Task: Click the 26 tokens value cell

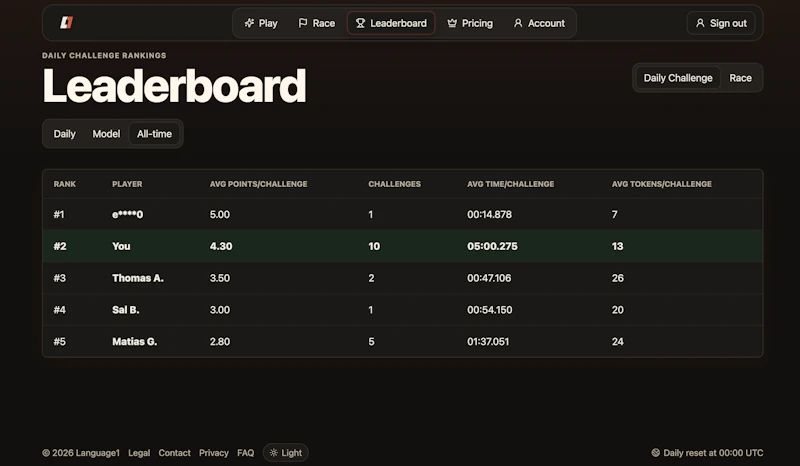Action: [x=618, y=278]
